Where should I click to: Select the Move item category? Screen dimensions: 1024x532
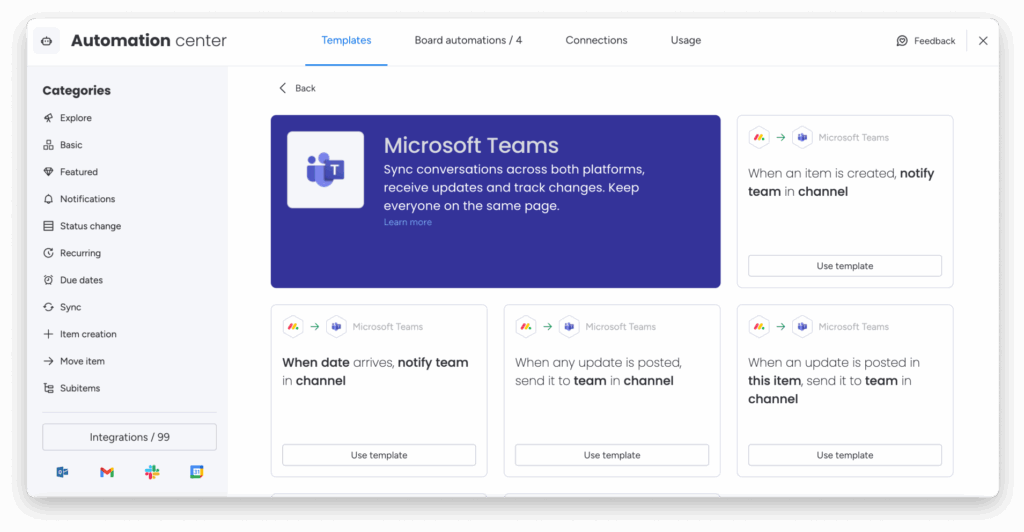click(x=82, y=361)
